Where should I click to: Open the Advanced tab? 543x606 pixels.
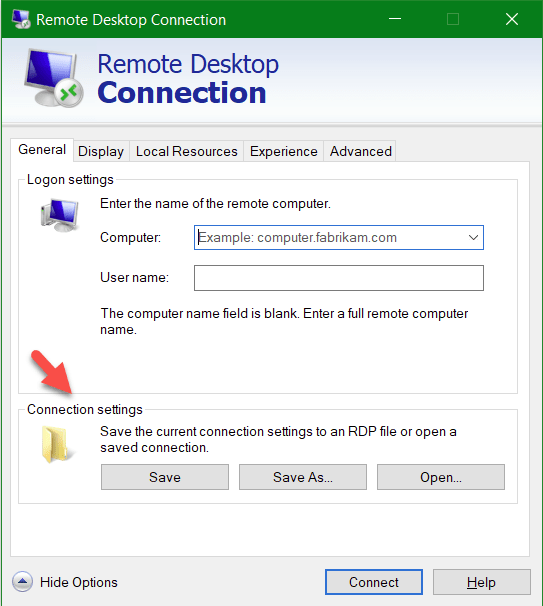(361, 152)
